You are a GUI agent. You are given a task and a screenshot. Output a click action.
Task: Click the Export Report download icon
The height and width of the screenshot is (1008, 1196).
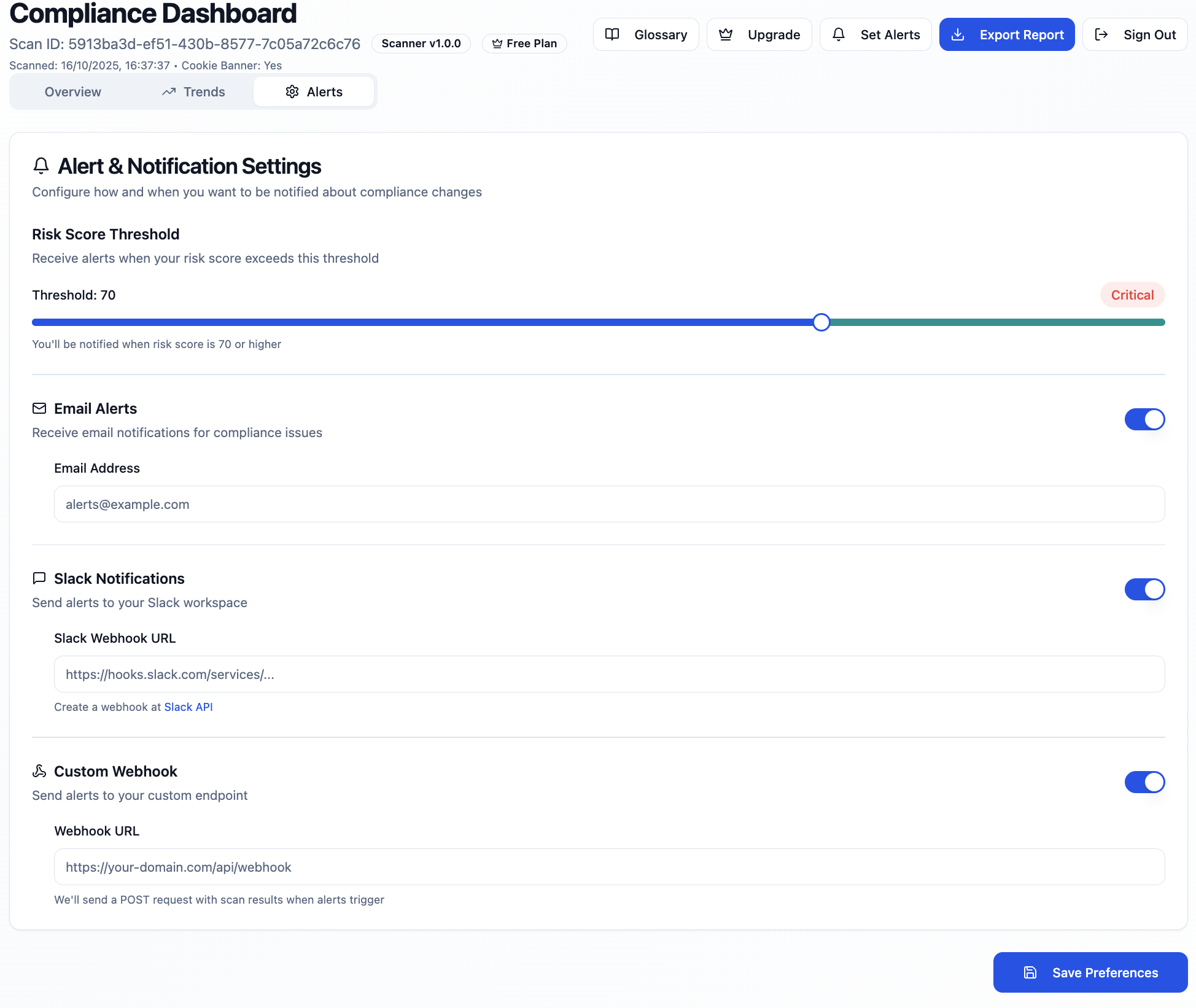(958, 34)
